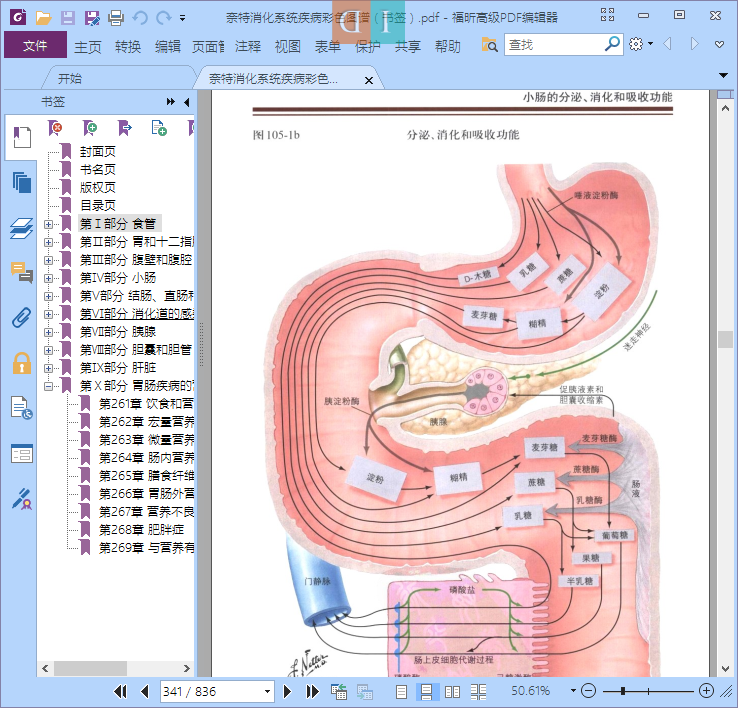Image resolution: width=738 pixels, height=708 pixels.
Task: Select the 封面页 bookmark
Action: pos(97,152)
